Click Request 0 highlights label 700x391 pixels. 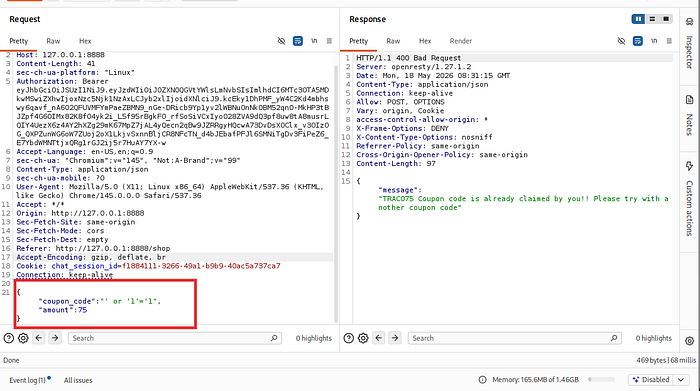point(313,338)
